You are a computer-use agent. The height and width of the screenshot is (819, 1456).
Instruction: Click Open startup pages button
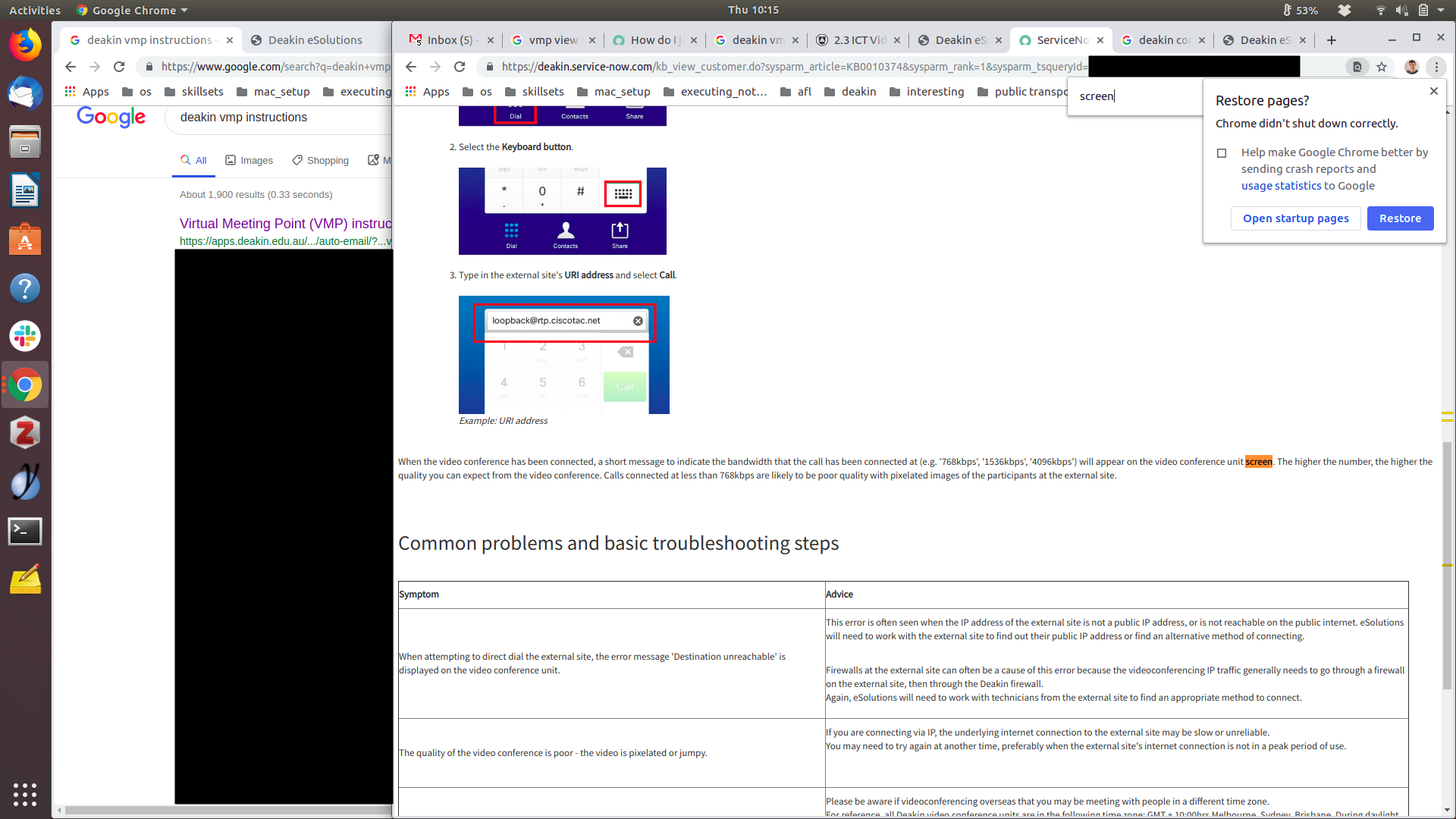point(1295,218)
